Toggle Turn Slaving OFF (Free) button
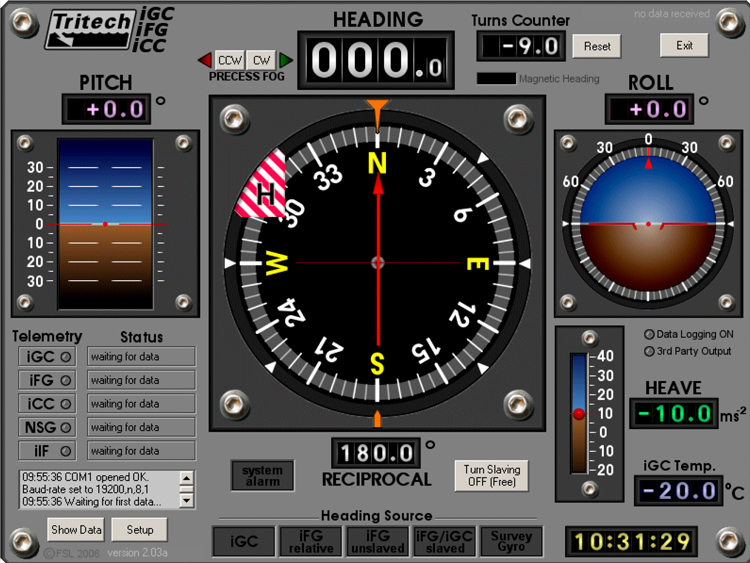The height and width of the screenshot is (563, 750). 490,476
